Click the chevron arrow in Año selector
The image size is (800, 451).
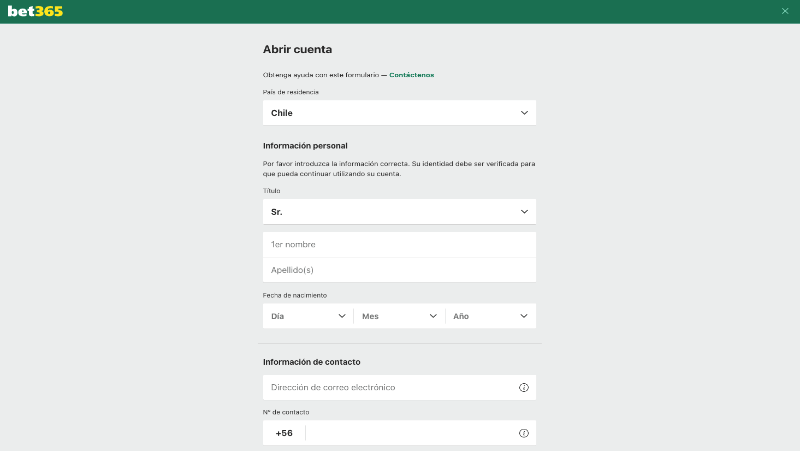pos(524,316)
